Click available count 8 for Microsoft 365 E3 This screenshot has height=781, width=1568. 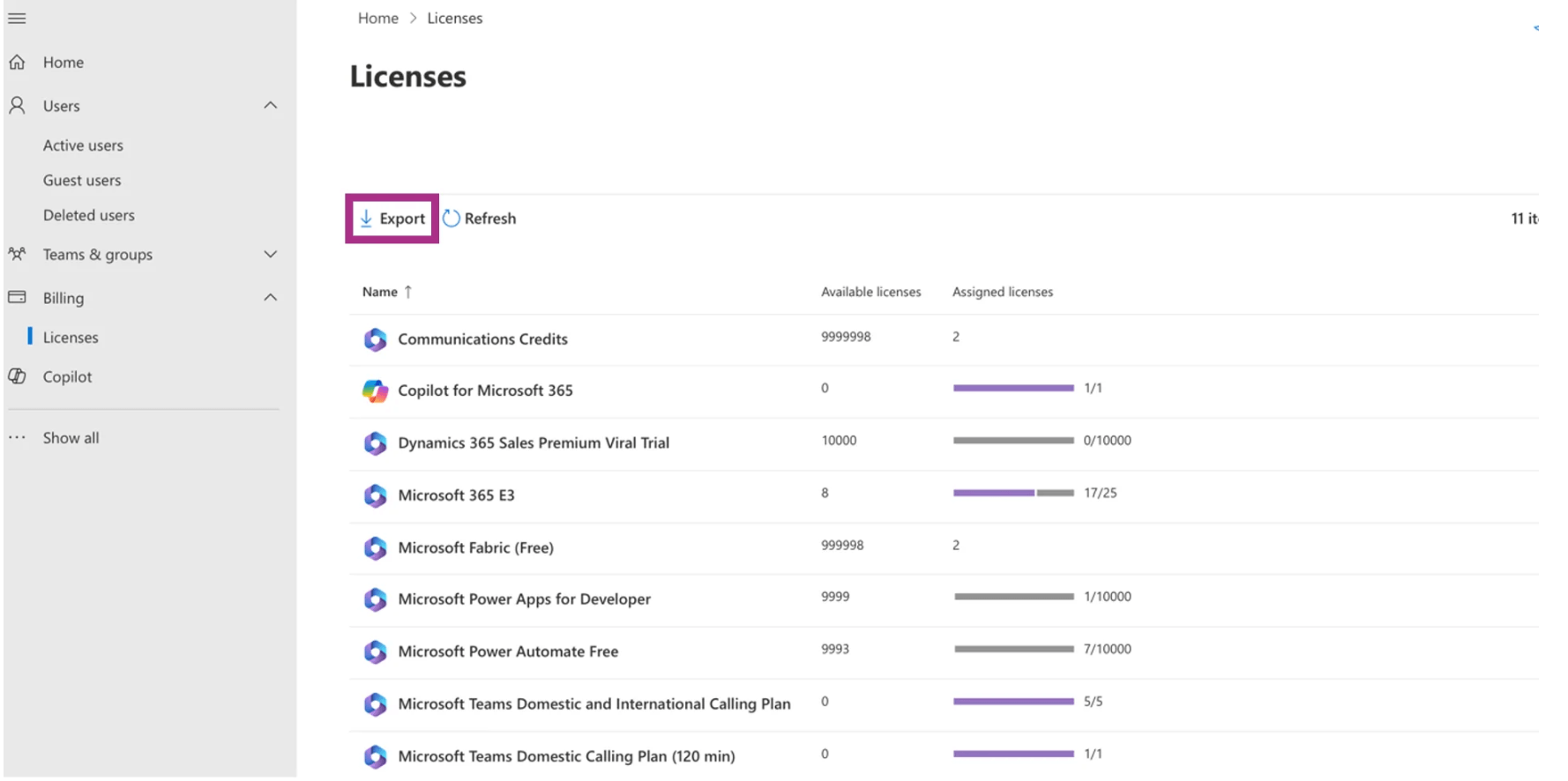(825, 493)
